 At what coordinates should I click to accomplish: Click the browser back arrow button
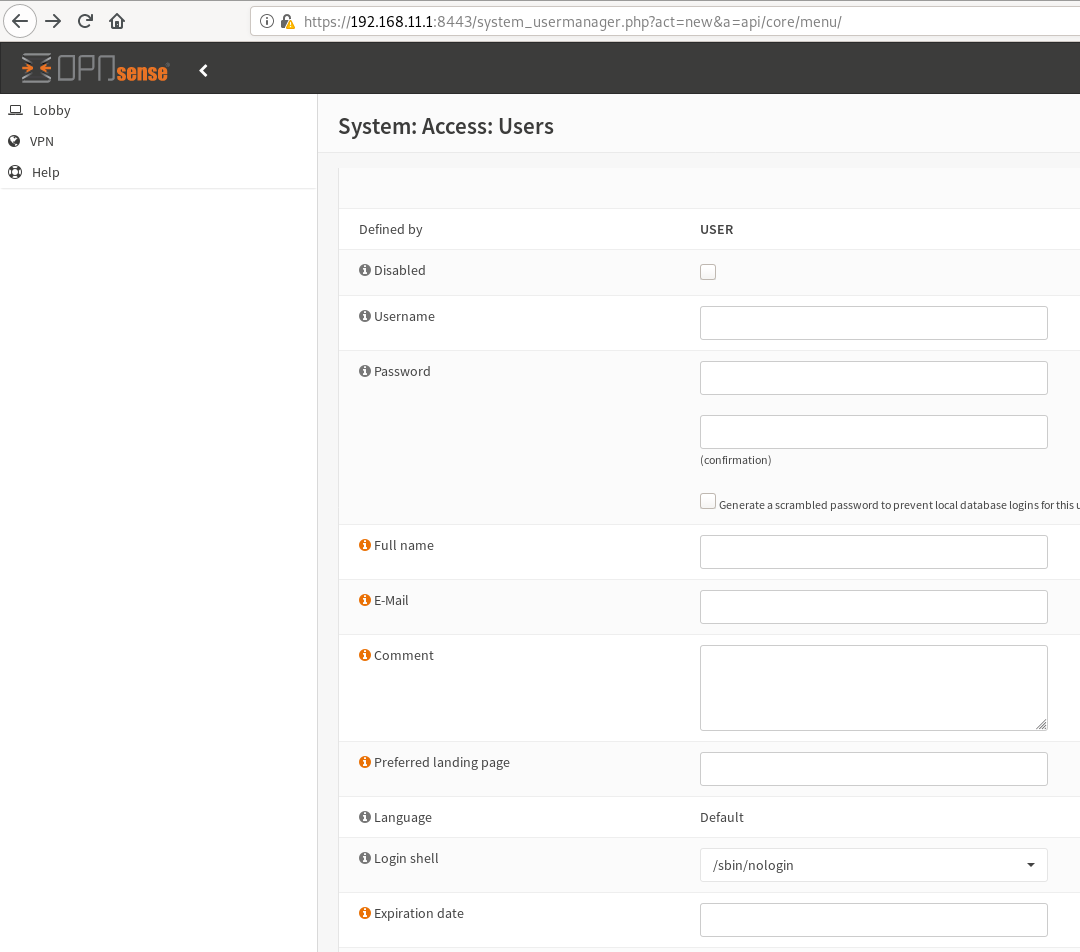coord(21,21)
